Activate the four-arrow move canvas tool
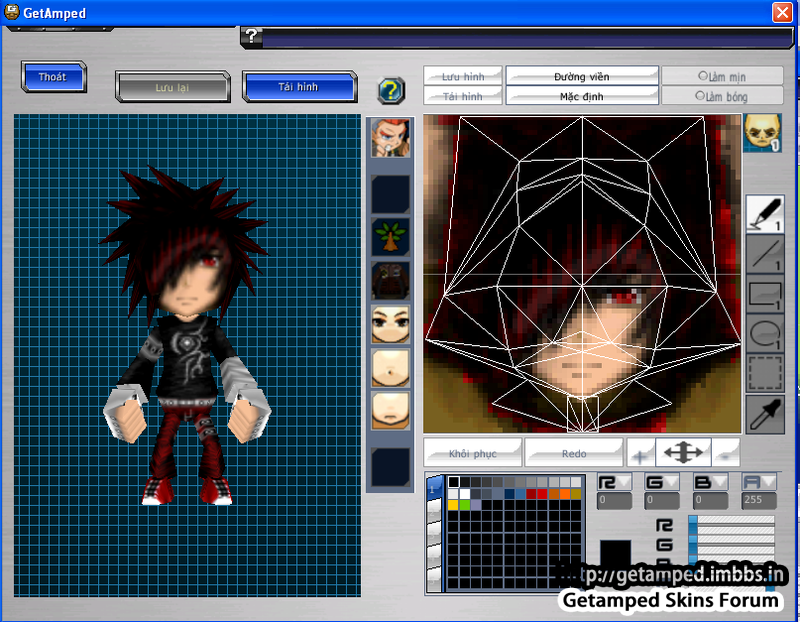Image resolution: width=800 pixels, height=622 pixels. tap(683, 452)
